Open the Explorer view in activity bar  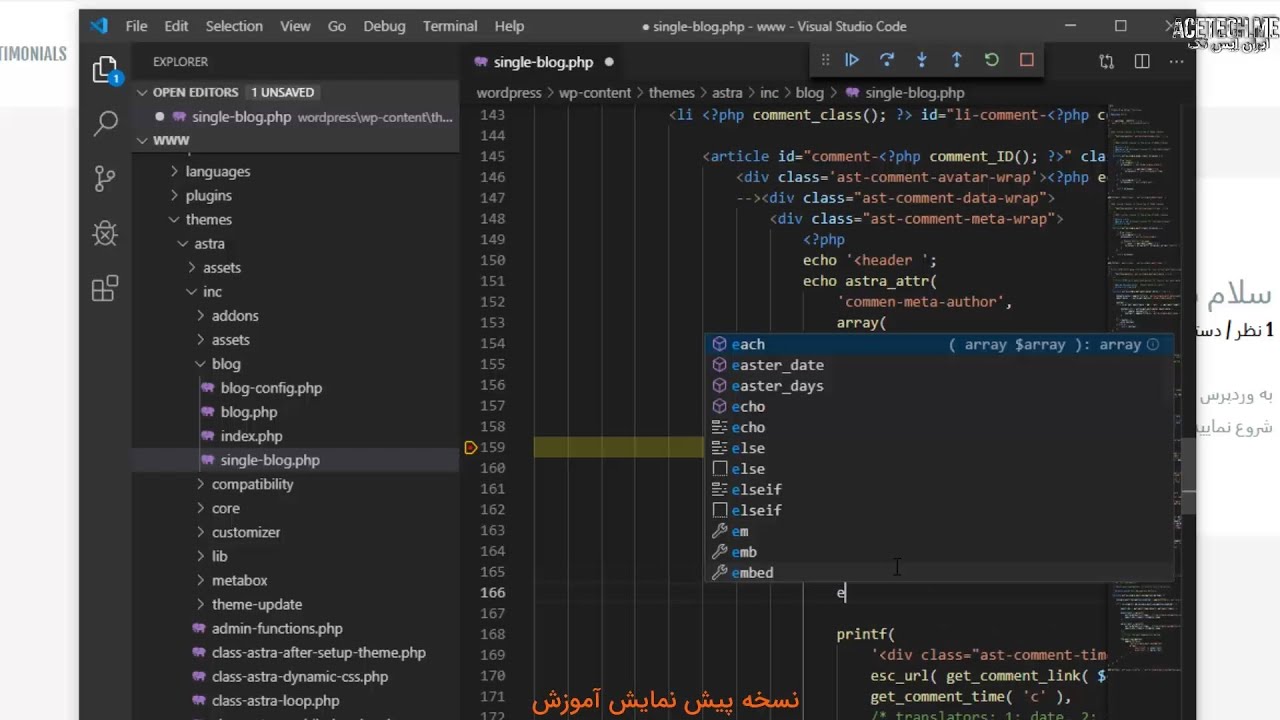(x=105, y=69)
